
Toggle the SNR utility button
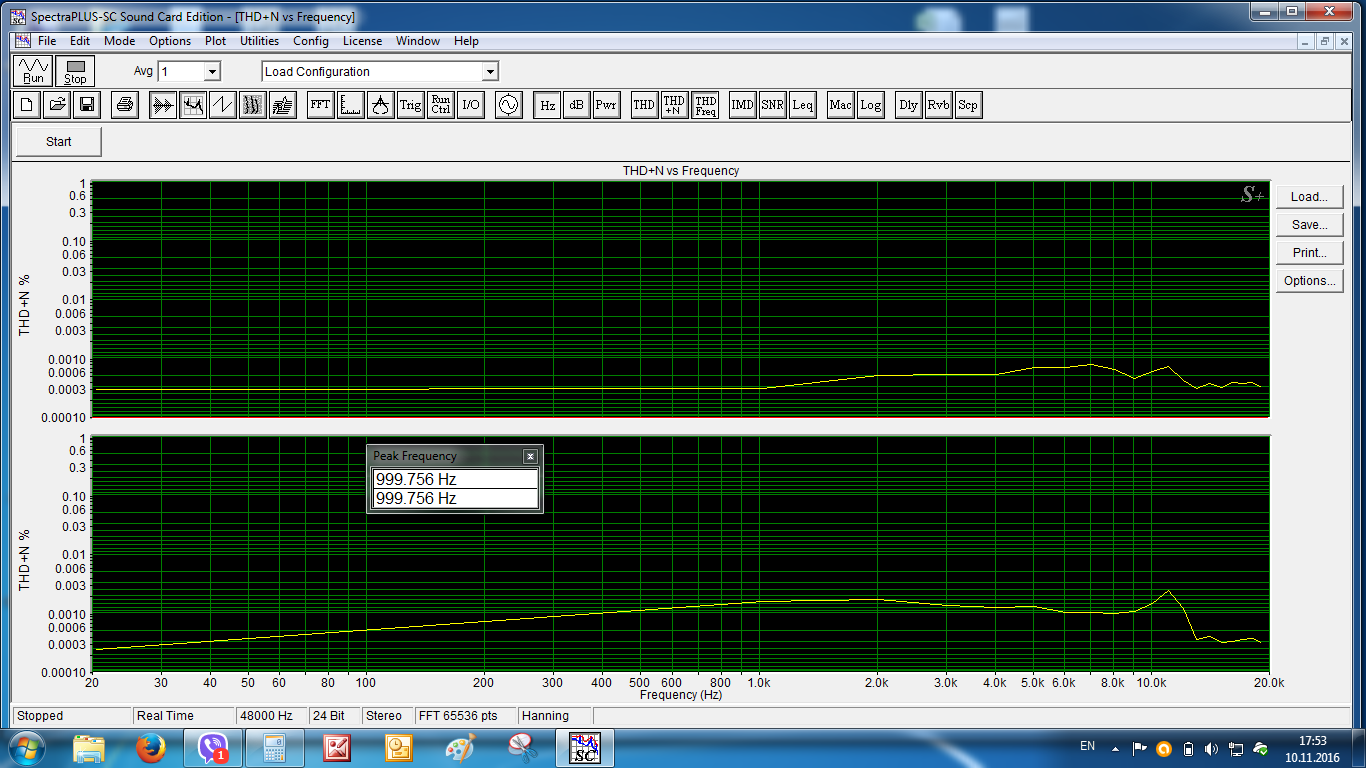click(x=772, y=104)
